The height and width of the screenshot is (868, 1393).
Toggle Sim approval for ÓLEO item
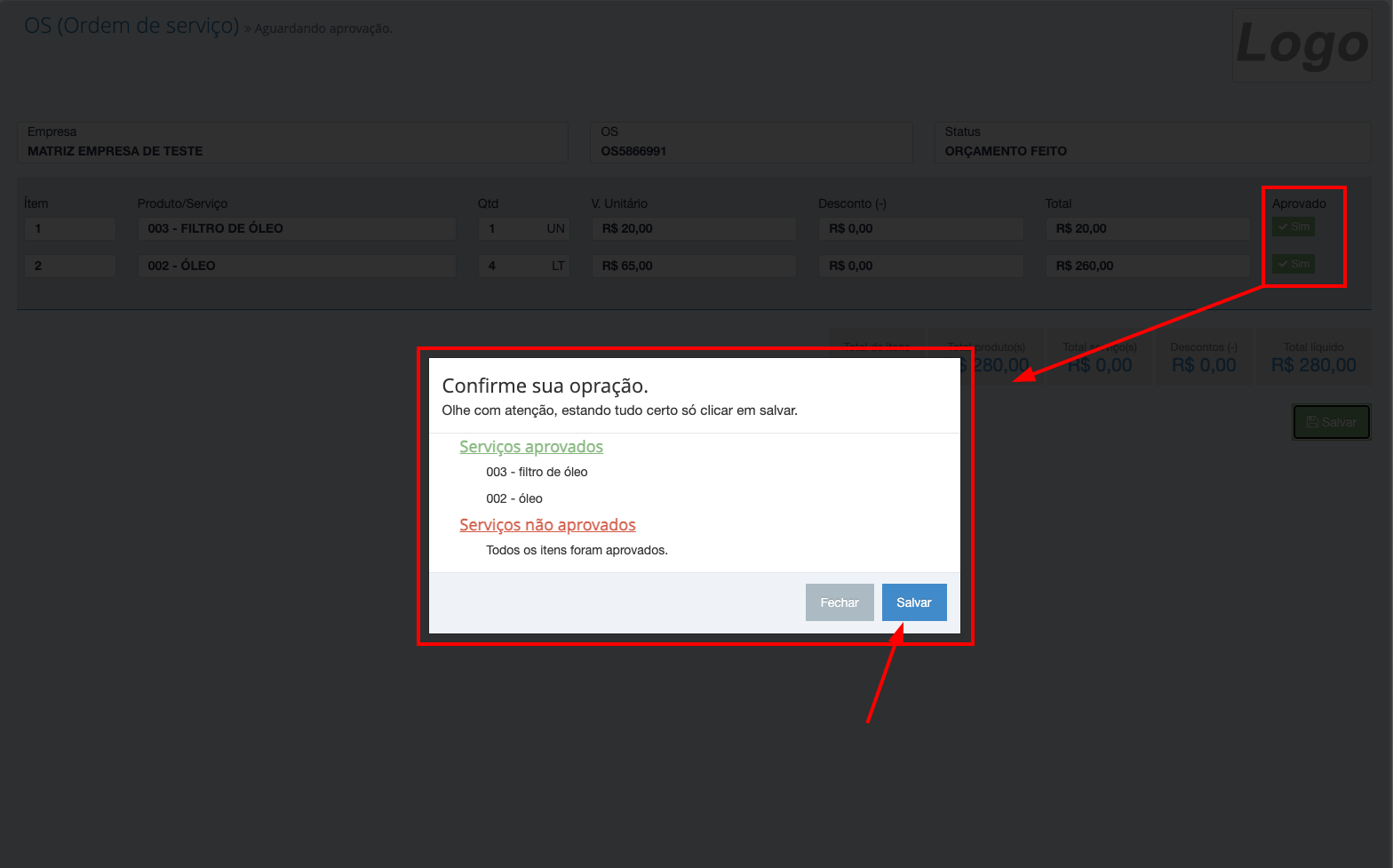pos(1293,264)
